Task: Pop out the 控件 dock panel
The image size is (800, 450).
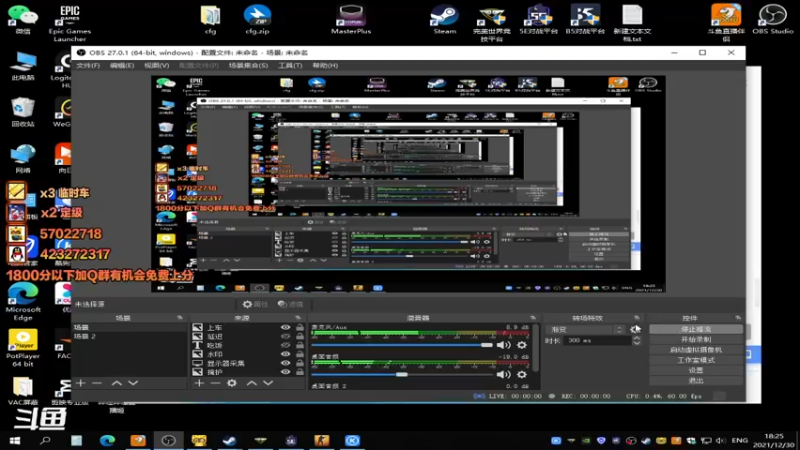Action: (738, 318)
